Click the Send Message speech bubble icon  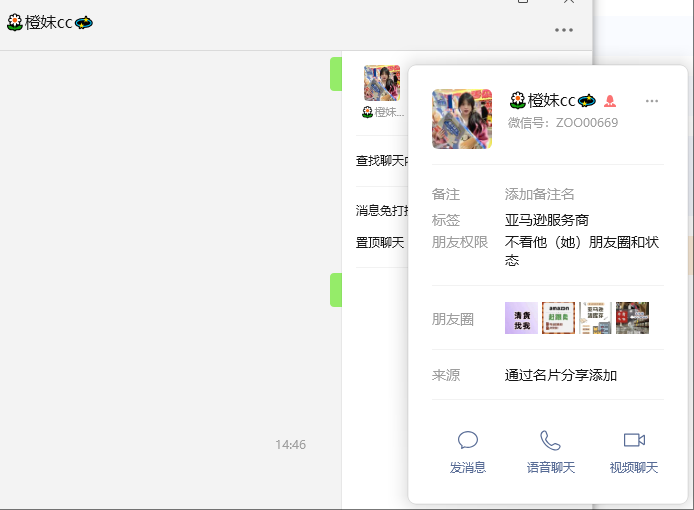[x=467, y=440]
